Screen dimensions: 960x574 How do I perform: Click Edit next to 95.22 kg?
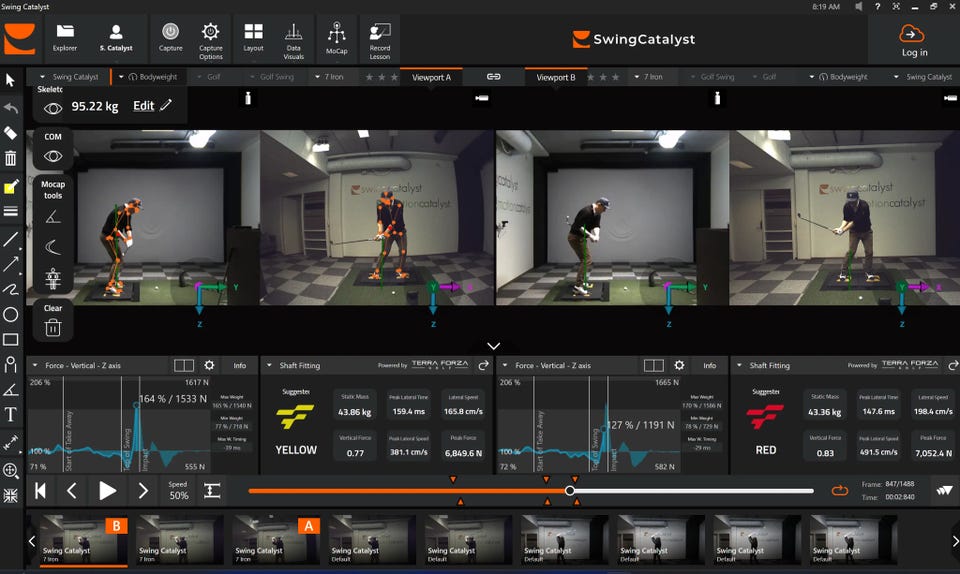[x=152, y=105]
